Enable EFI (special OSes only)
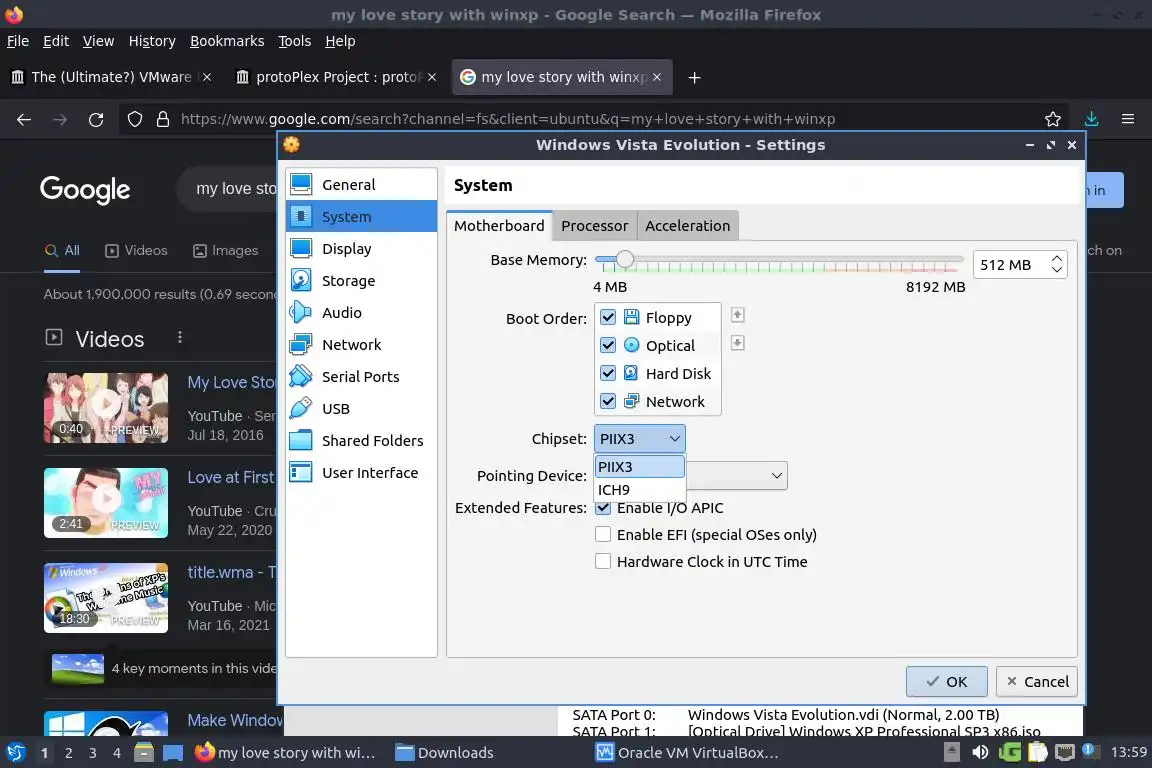This screenshot has height=768, width=1152. coord(603,534)
